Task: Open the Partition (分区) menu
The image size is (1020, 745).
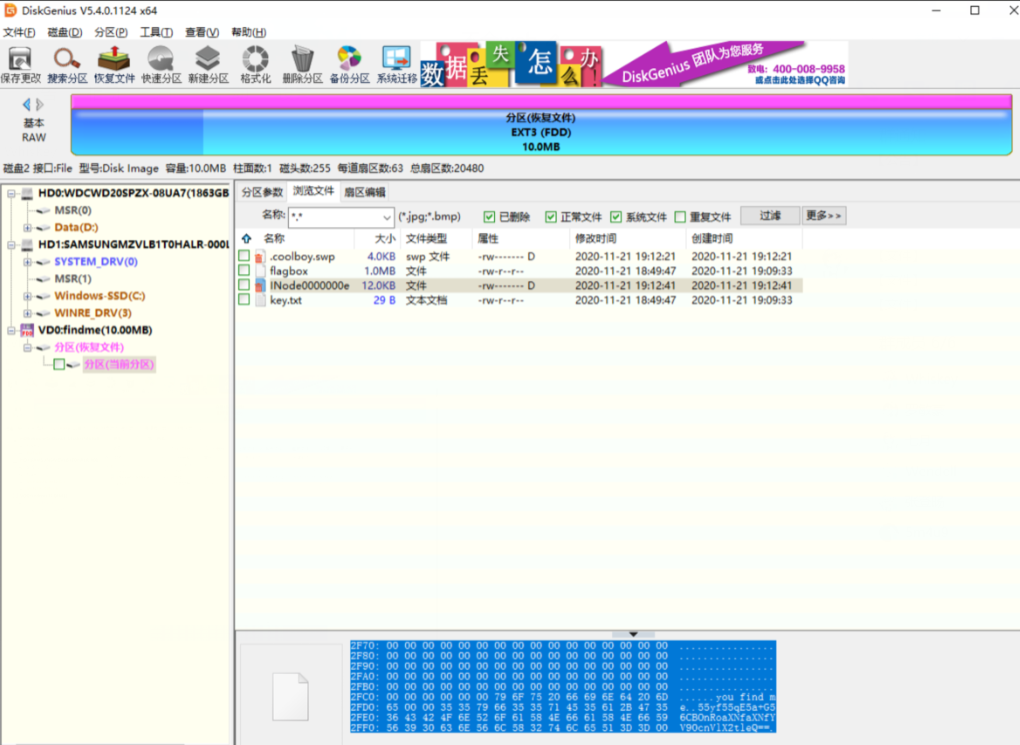Action: 111,32
